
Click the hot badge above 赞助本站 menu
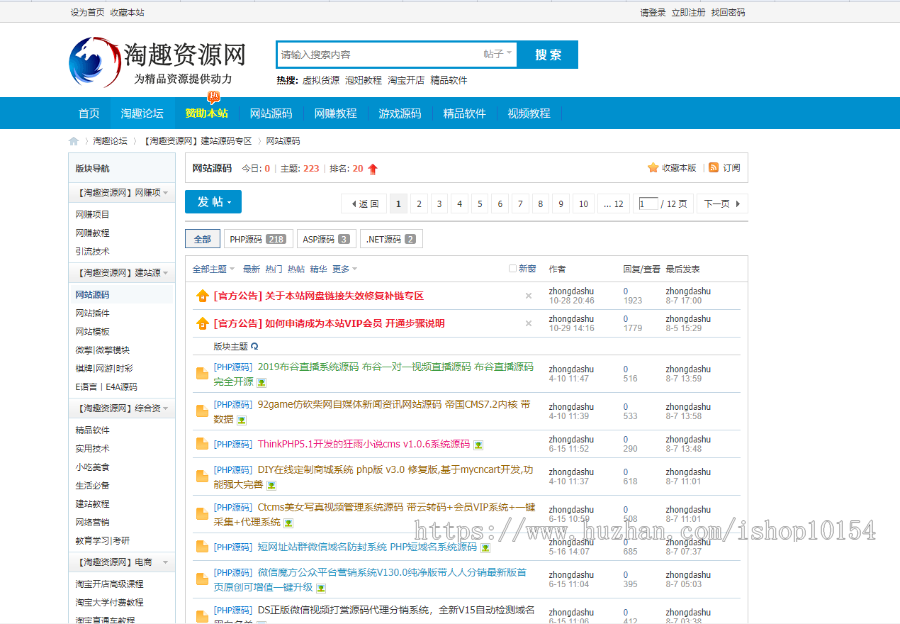pos(212,97)
